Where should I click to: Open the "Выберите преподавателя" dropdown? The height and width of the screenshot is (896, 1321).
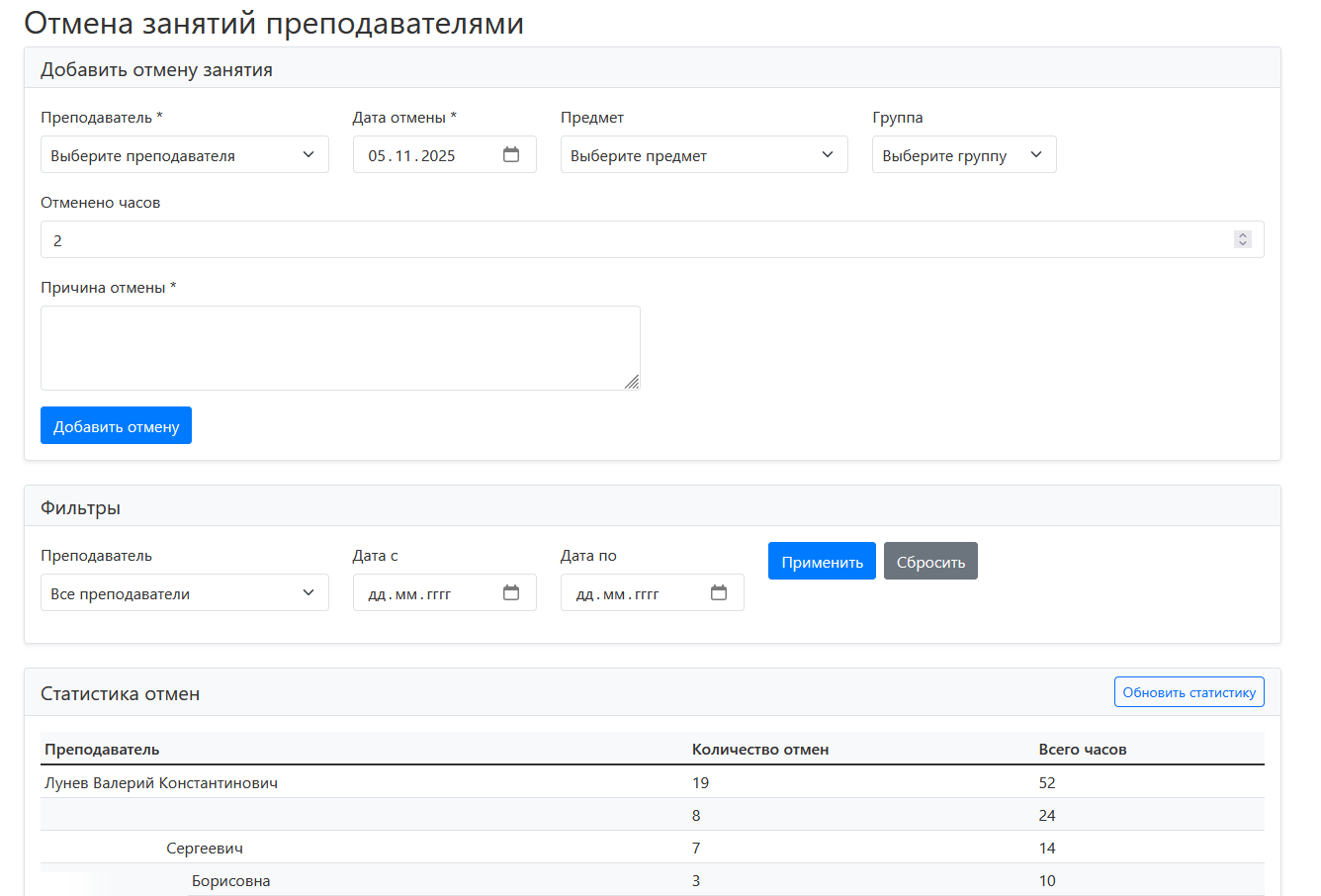[184, 154]
